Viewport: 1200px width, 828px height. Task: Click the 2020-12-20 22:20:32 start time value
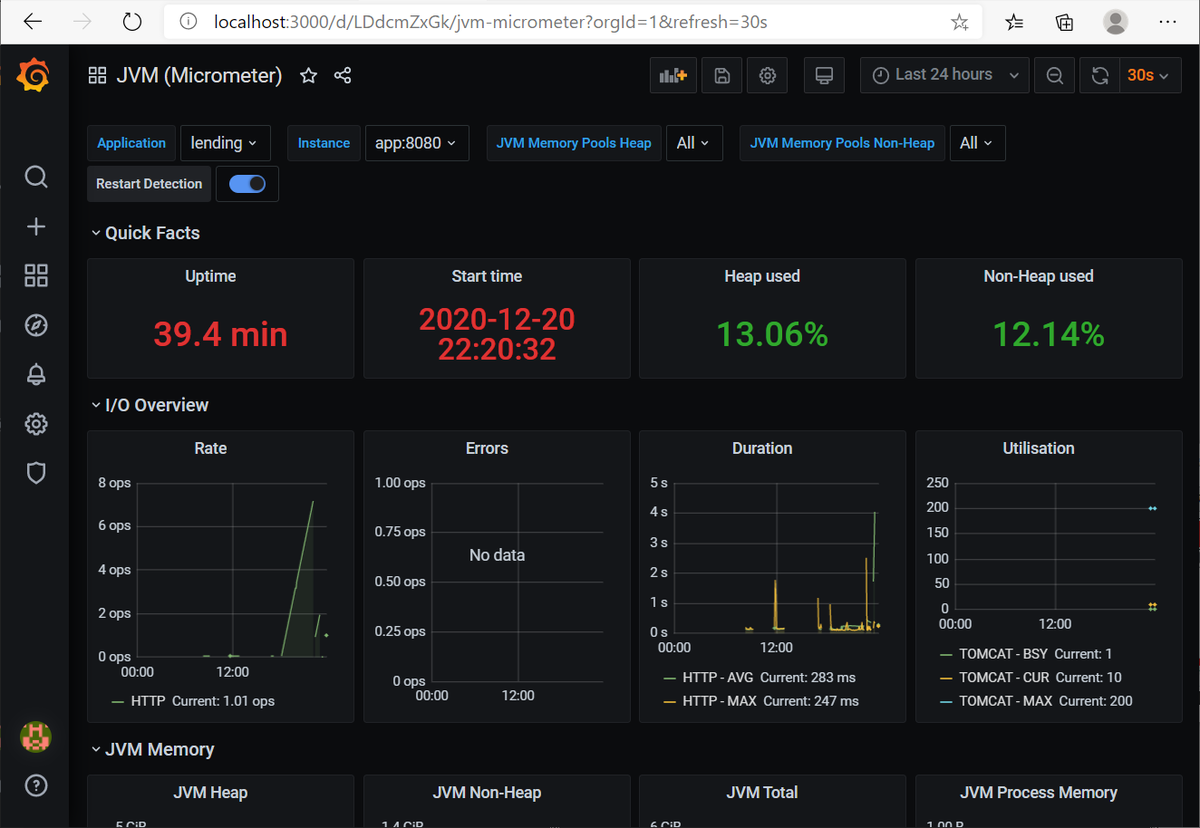tap(497, 334)
